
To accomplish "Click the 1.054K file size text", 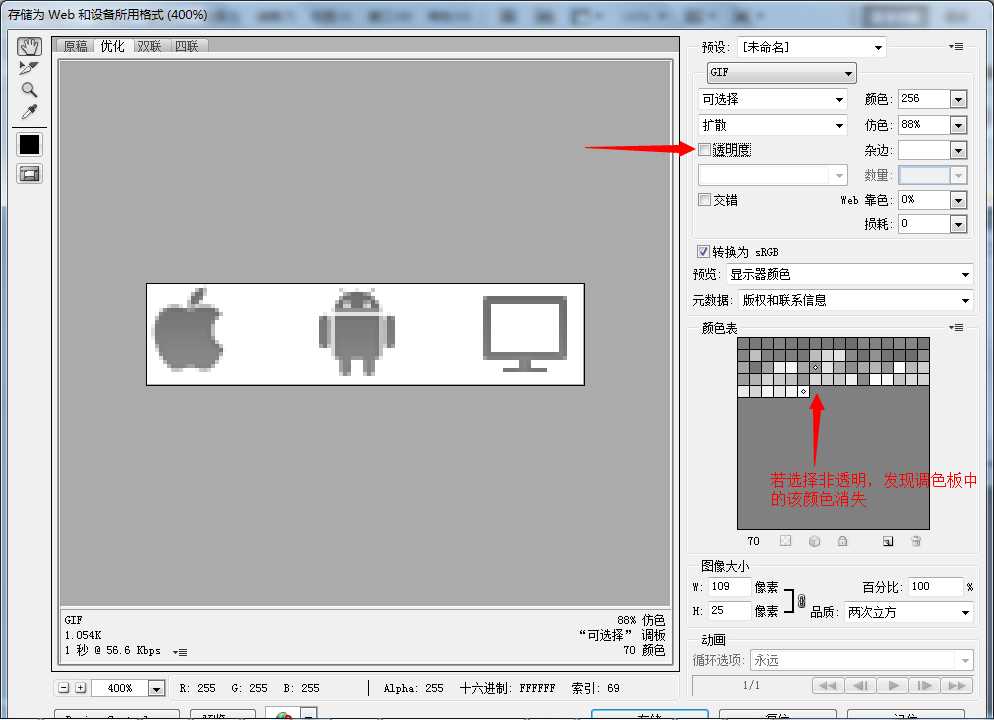I will coord(83,635).
